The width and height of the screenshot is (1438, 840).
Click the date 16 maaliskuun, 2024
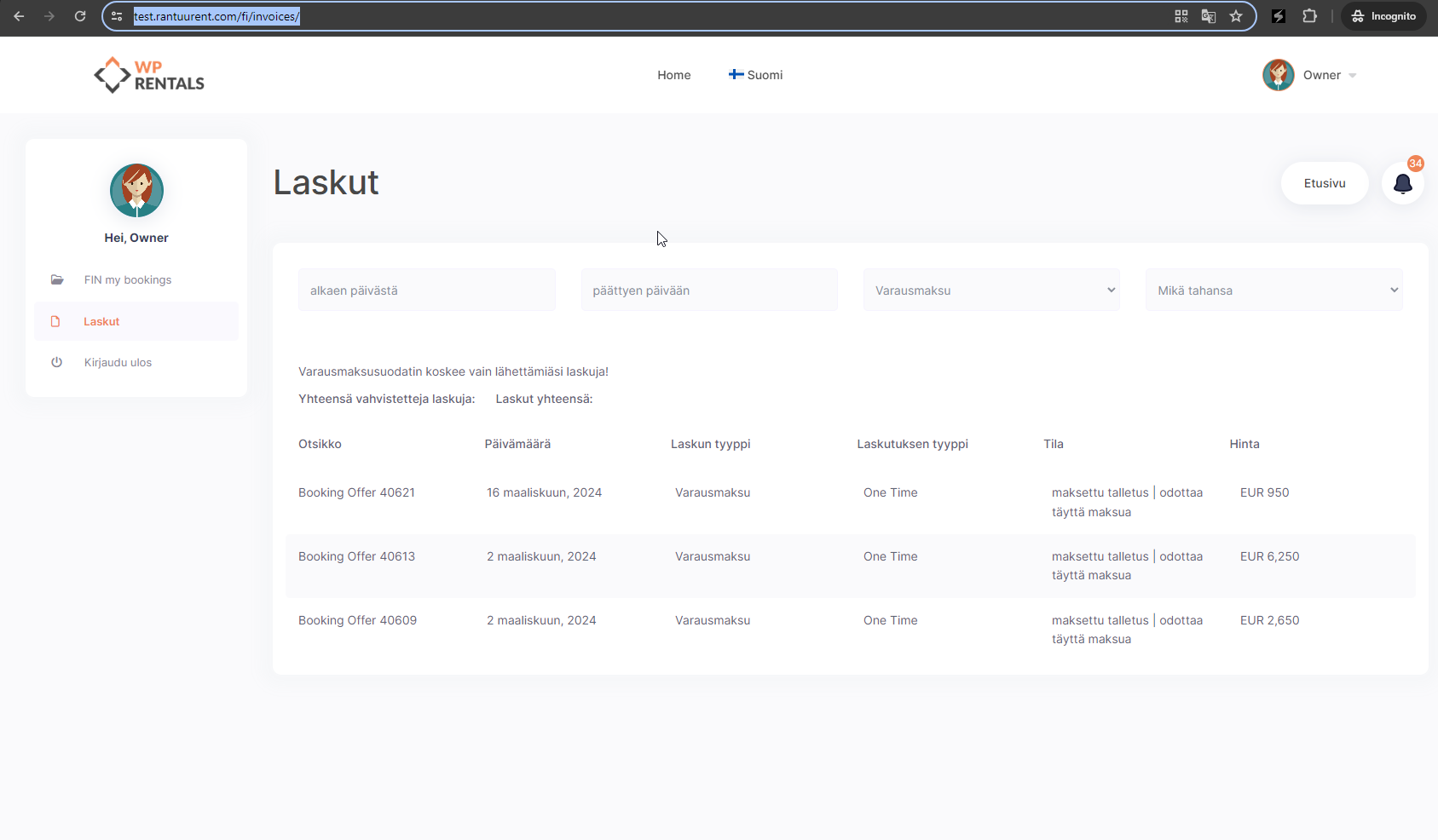tap(544, 492)
